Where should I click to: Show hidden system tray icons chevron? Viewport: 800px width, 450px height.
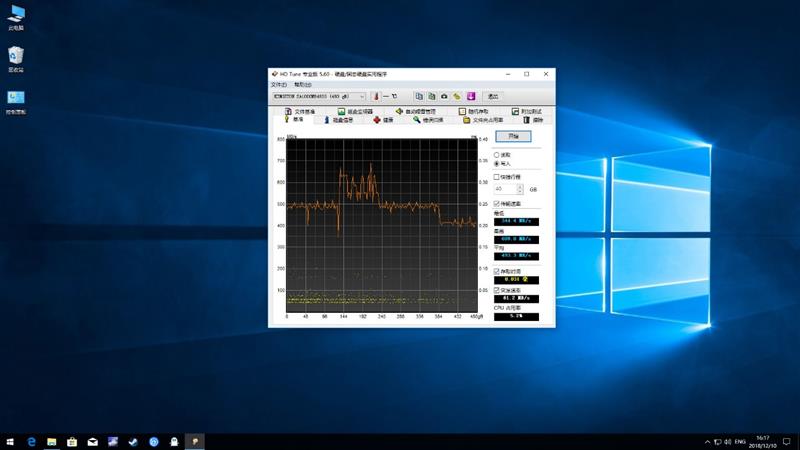[707, 442]
